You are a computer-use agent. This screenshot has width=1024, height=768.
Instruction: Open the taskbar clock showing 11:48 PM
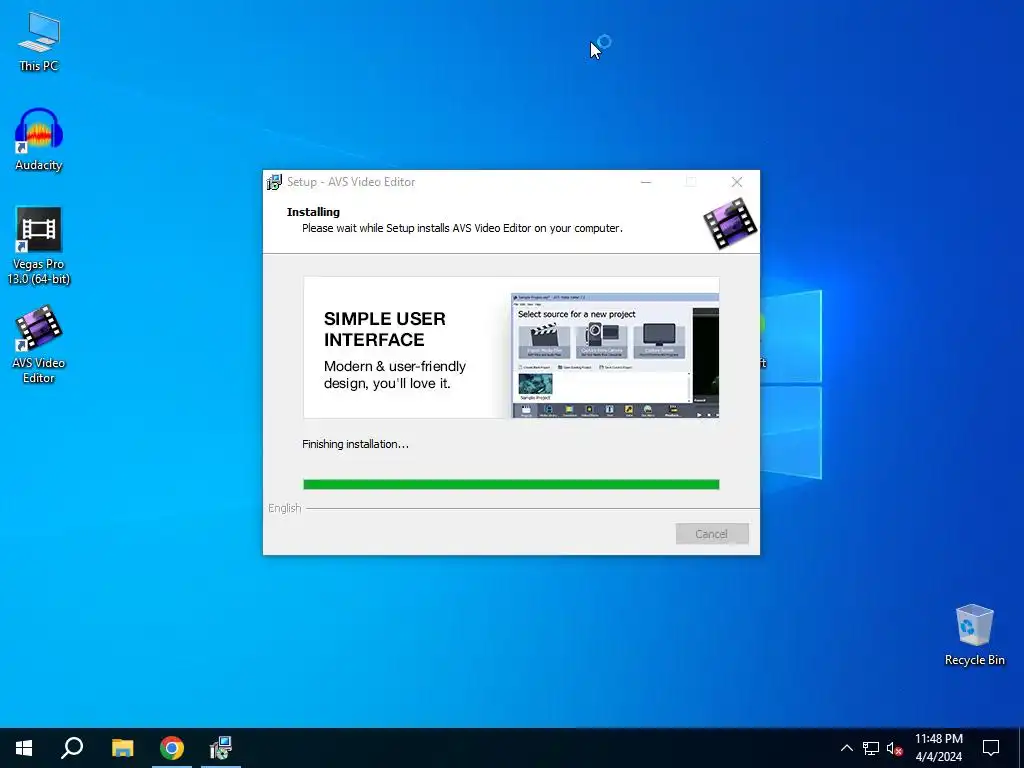(x=938, y=748)
